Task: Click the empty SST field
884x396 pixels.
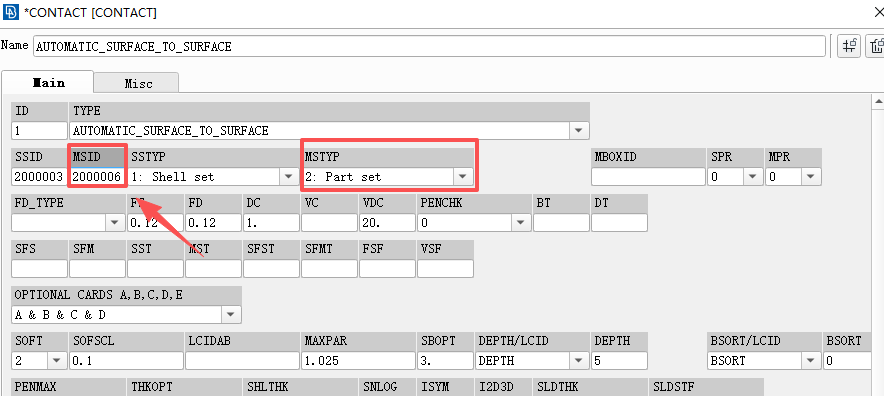Action: click(x=155, y=269)
